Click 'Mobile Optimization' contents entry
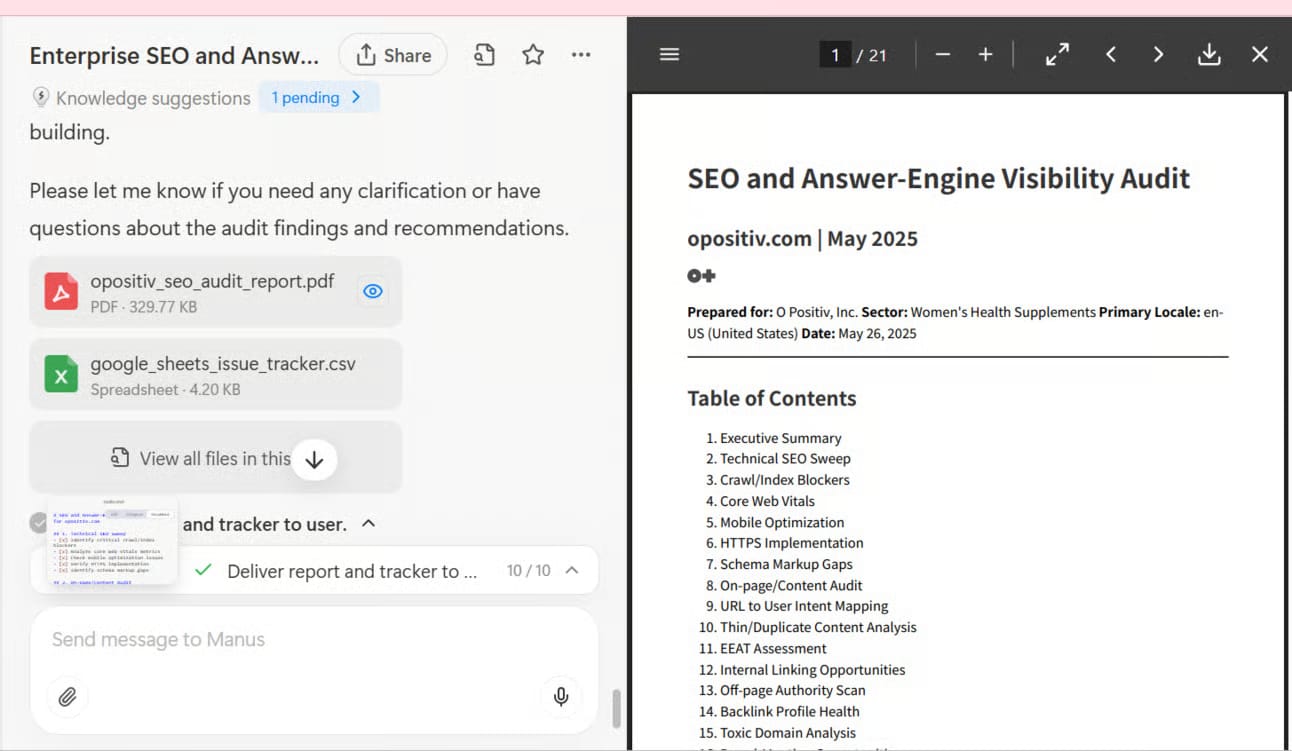1292x751 pixels. point(782,522)
